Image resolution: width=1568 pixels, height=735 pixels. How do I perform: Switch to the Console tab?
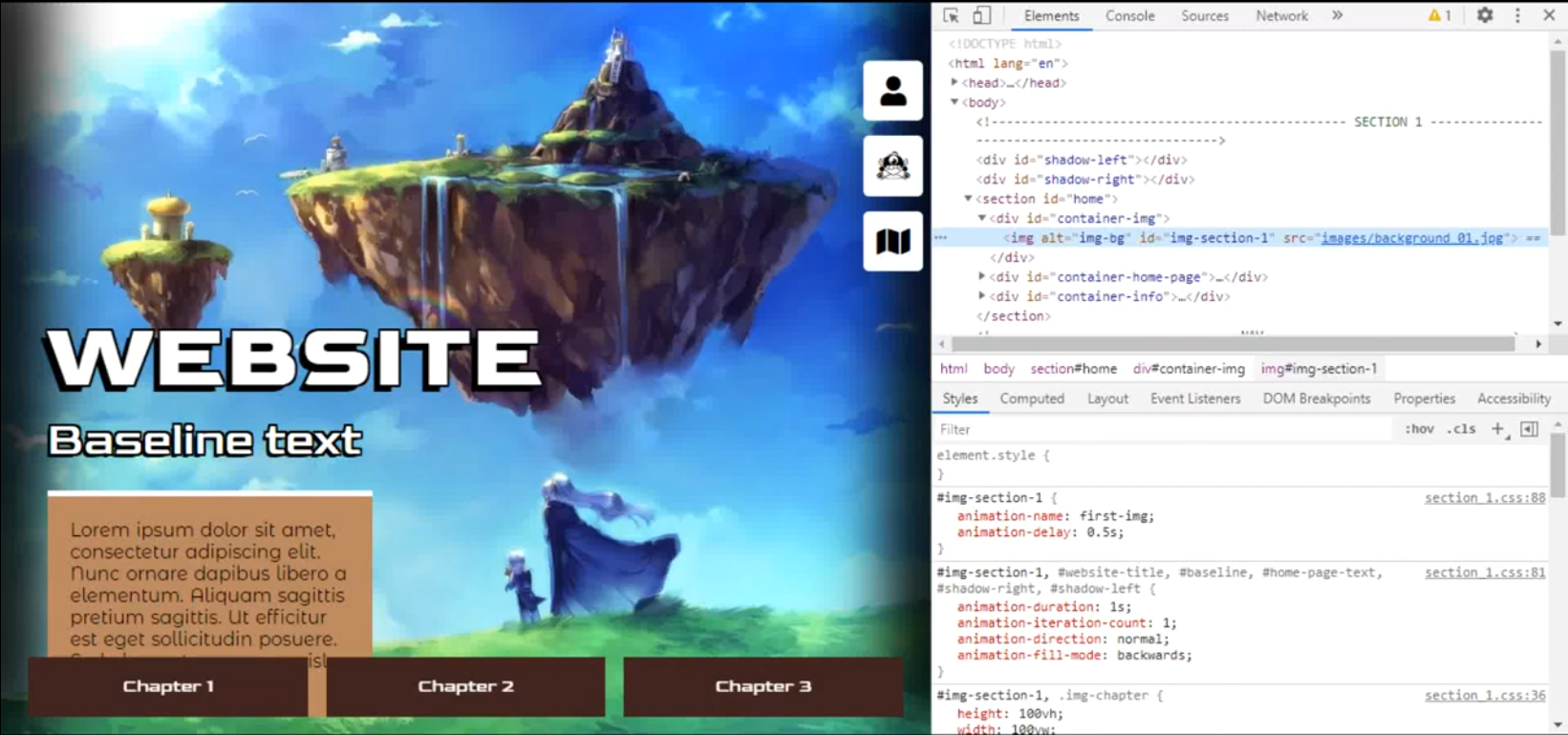tap(1129, 16)
